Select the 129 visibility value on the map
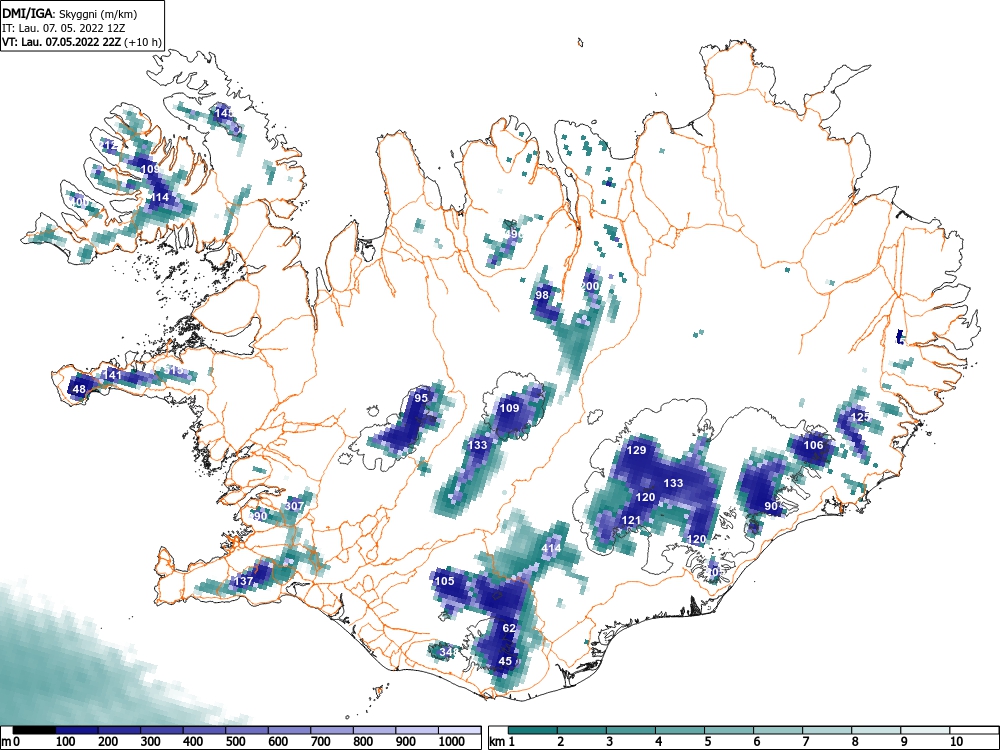This screenshot has width=1000, height=750. (x=636, y=450)
